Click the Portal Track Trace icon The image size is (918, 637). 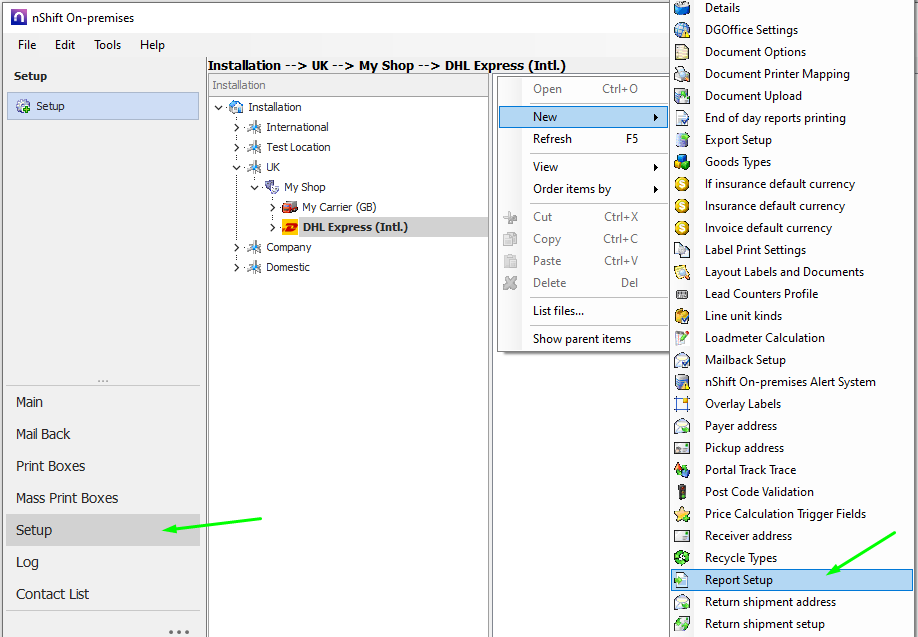(682, 470)
